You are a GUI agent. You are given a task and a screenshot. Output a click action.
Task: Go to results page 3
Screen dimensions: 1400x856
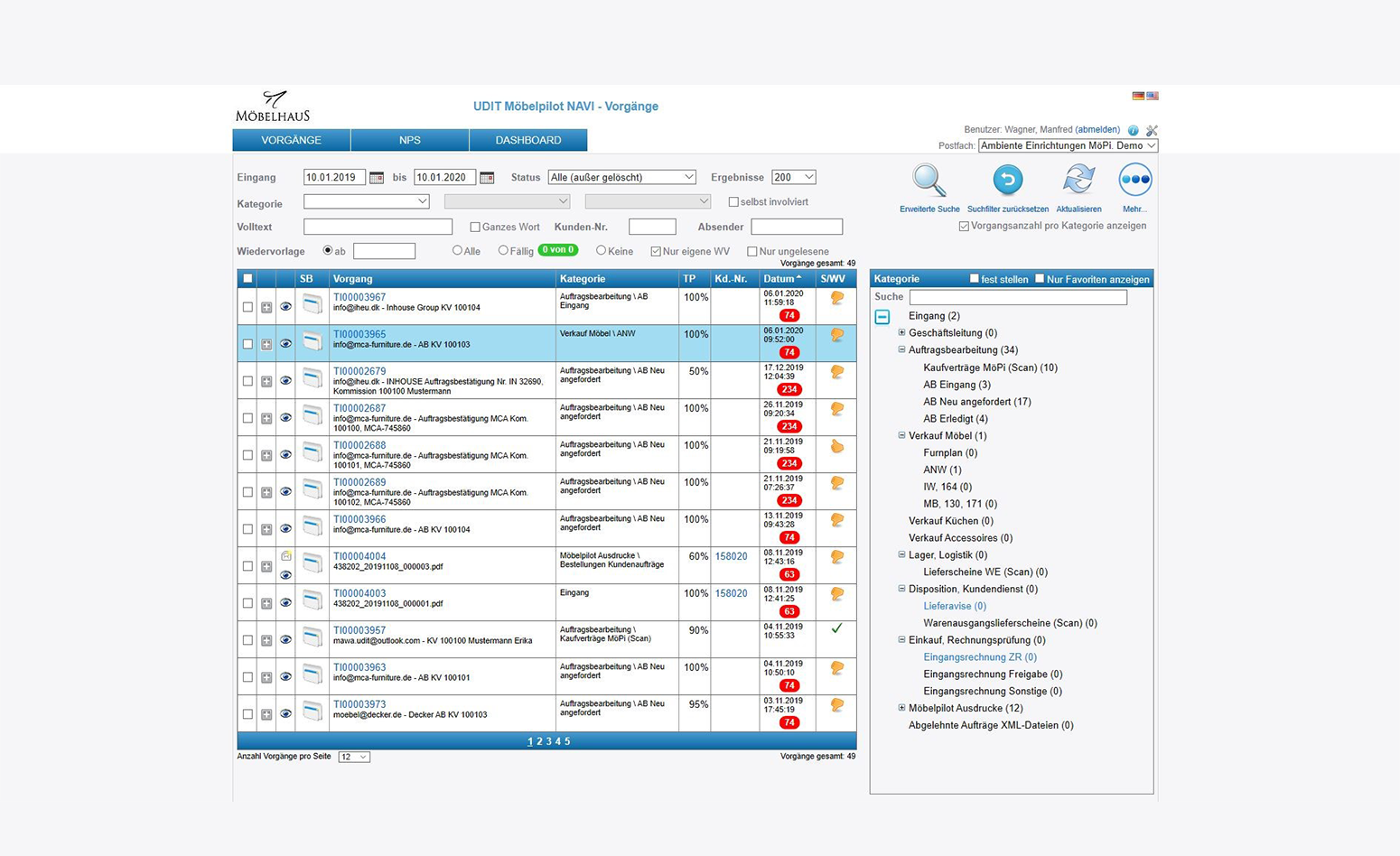[x=548, y=741]
